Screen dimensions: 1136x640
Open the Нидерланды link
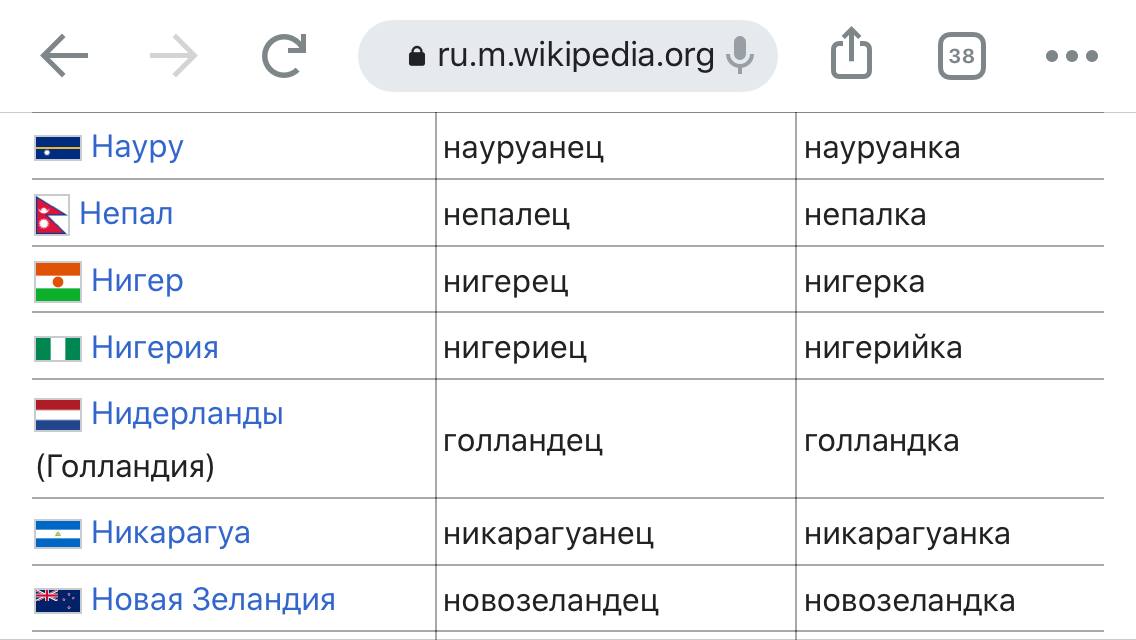[187, 414]
